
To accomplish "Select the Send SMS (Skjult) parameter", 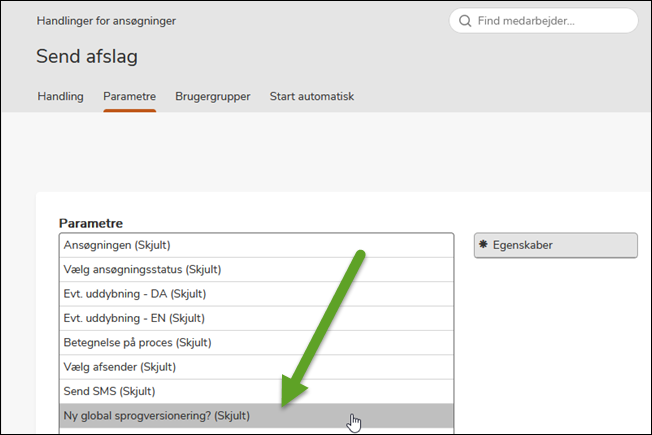I will [109, 391].
